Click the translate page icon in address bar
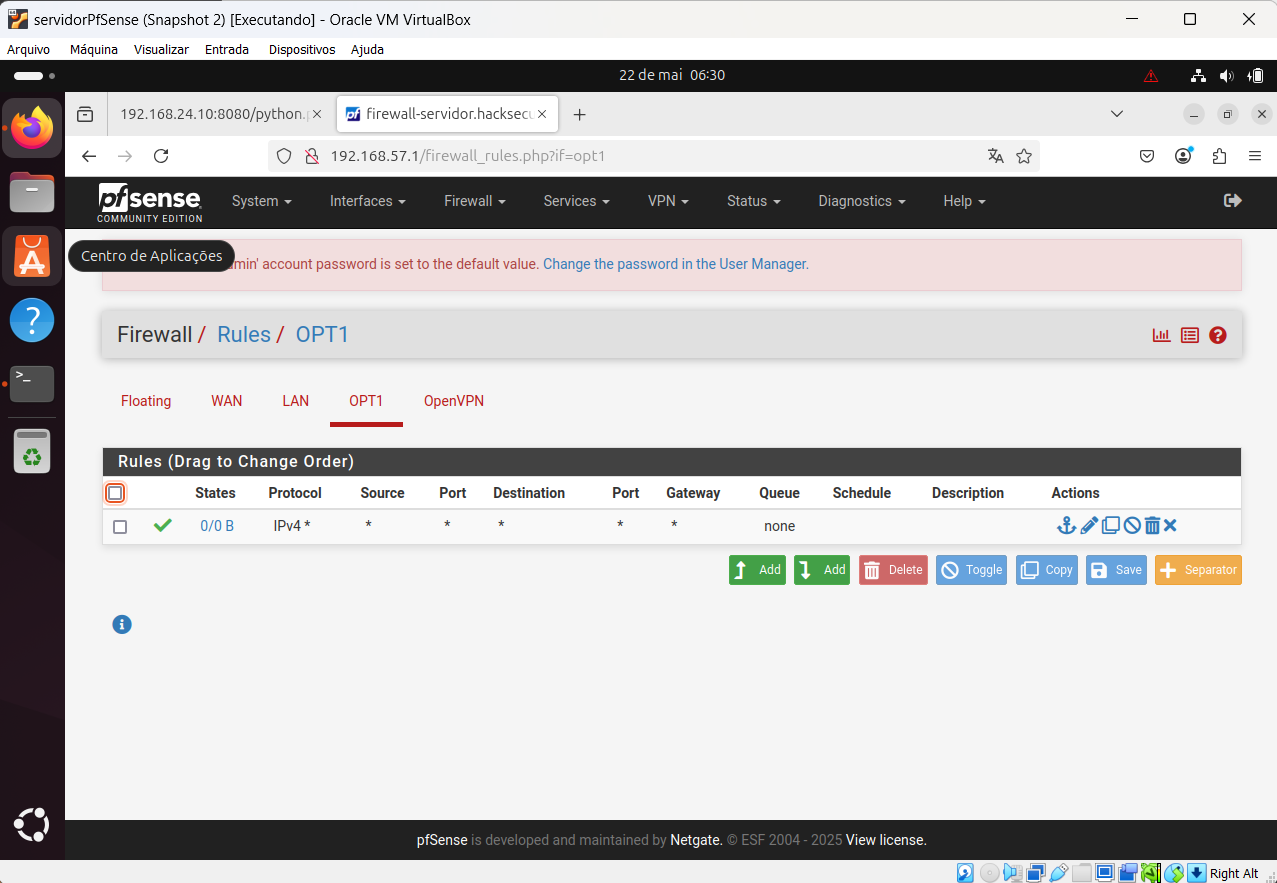1277x883 pixels. coord(995,156)
